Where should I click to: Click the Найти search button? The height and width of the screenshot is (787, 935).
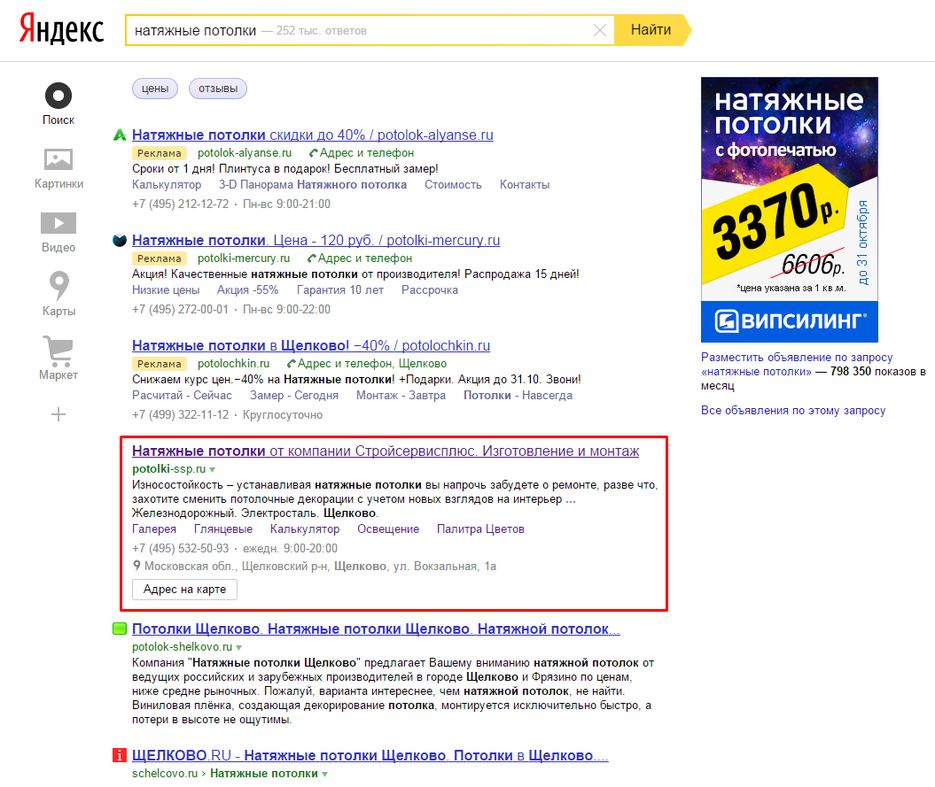pos(652,30)
